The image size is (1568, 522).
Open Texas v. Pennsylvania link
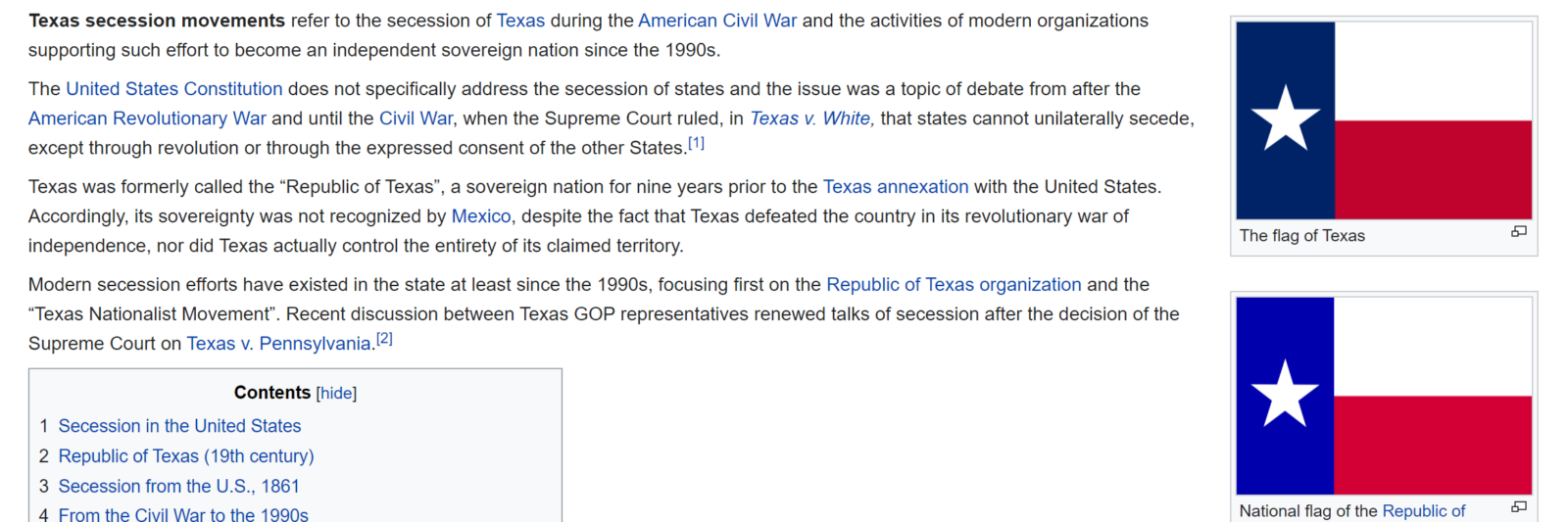click(279, 344)
